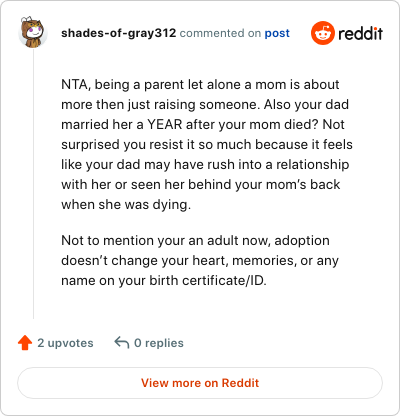
Task: Click the reddit wordmark text
Action: [x=360, y=33]
